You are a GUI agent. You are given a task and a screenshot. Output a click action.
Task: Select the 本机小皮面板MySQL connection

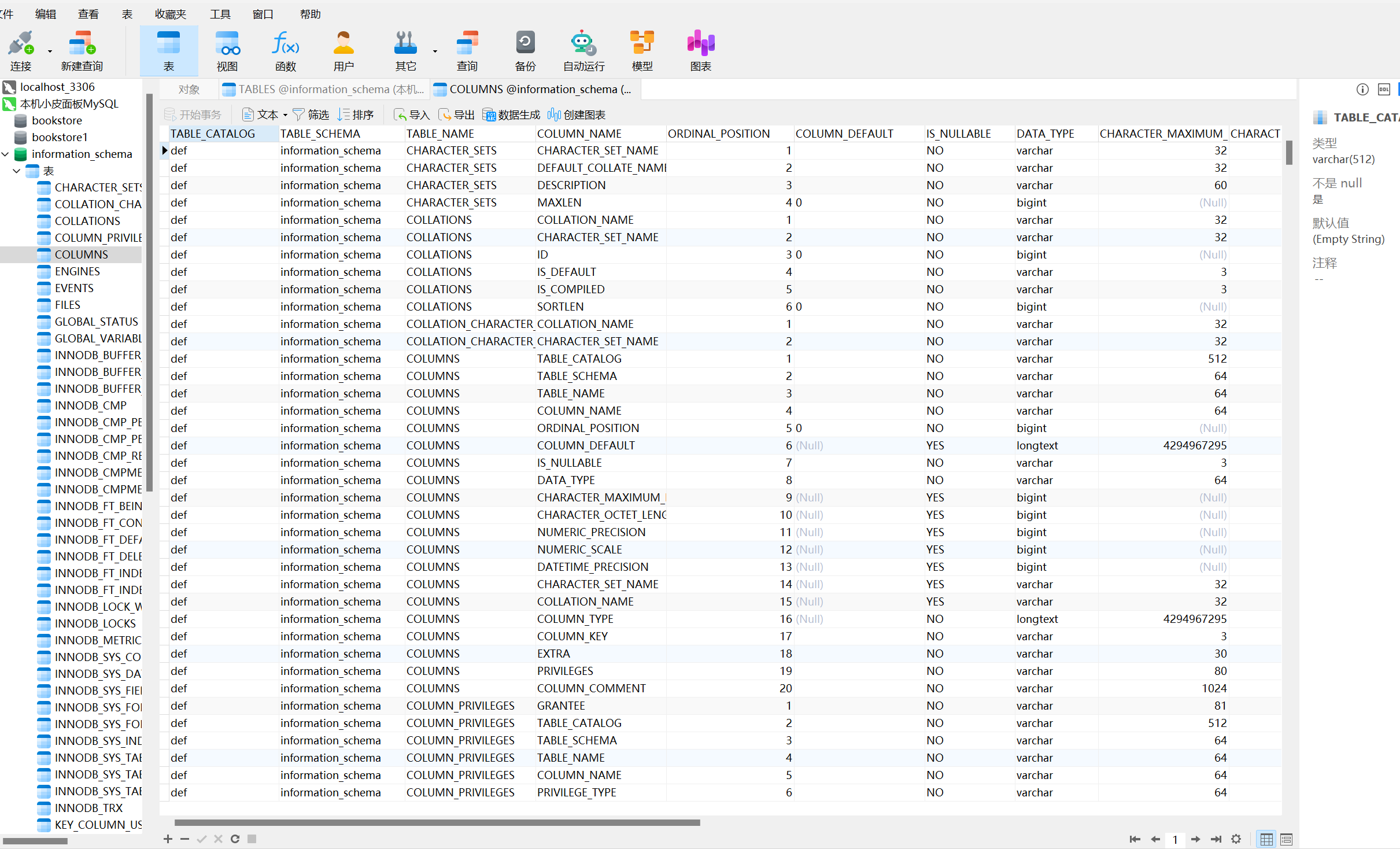(x=69, y=104)
